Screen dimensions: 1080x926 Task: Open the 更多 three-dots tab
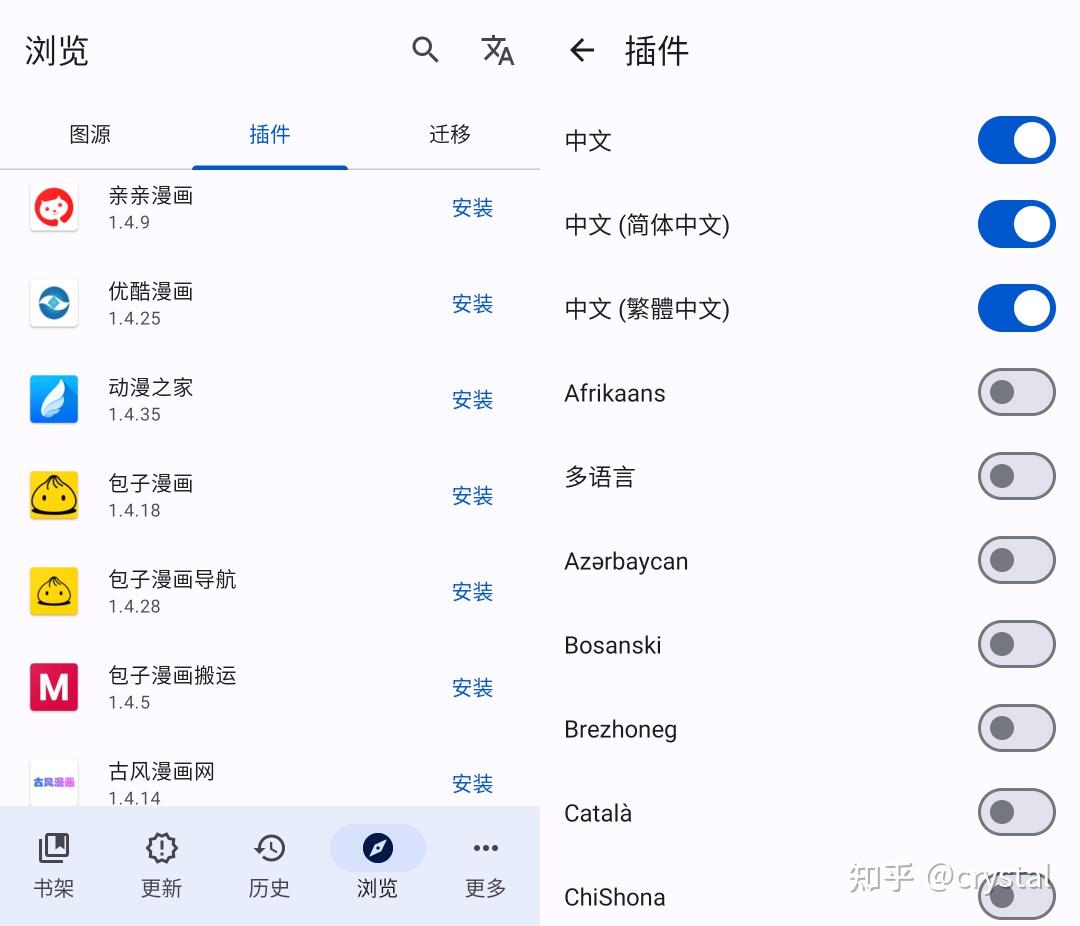pyautogui.click(x=486, y=865)
